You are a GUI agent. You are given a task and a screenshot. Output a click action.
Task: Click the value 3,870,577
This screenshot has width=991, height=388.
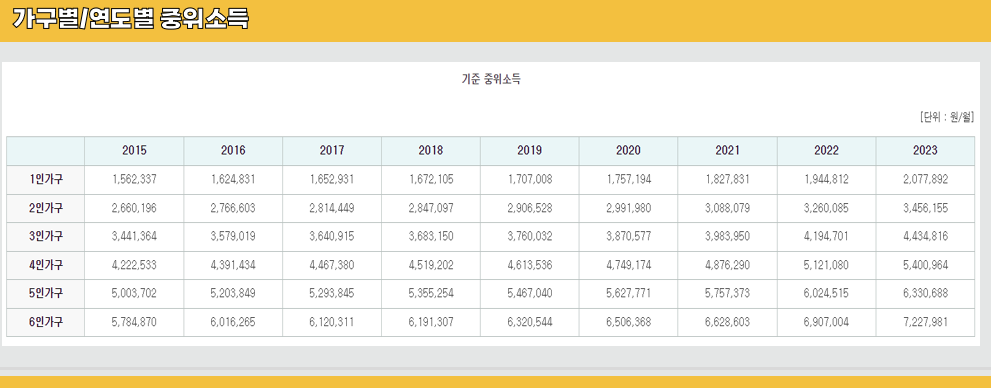pyautogui.click(x=628, y=236)
